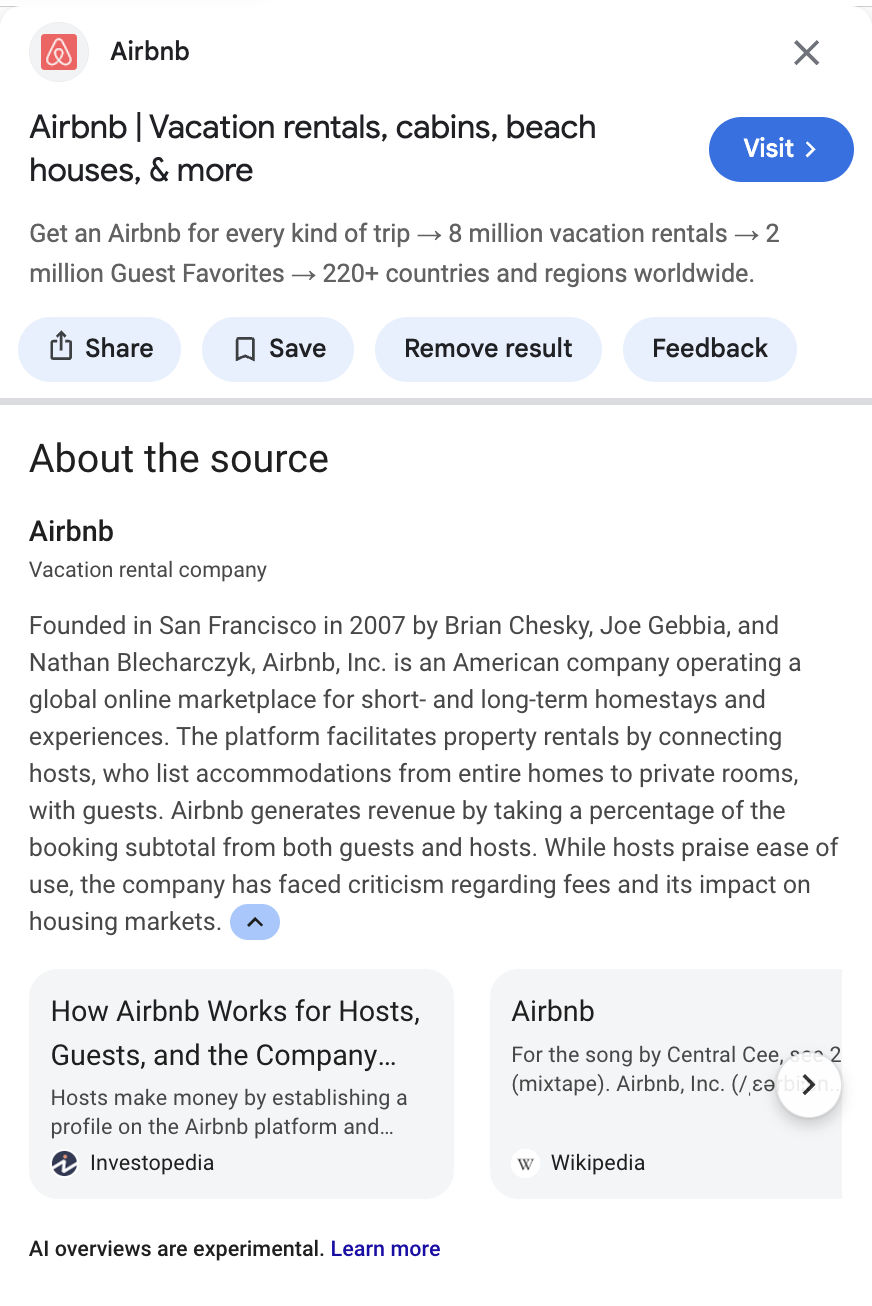Collapse the Airbnb description with the chevron
Image resolution: width=872 pixels, height=1306 pixels.
coord(255,922)
